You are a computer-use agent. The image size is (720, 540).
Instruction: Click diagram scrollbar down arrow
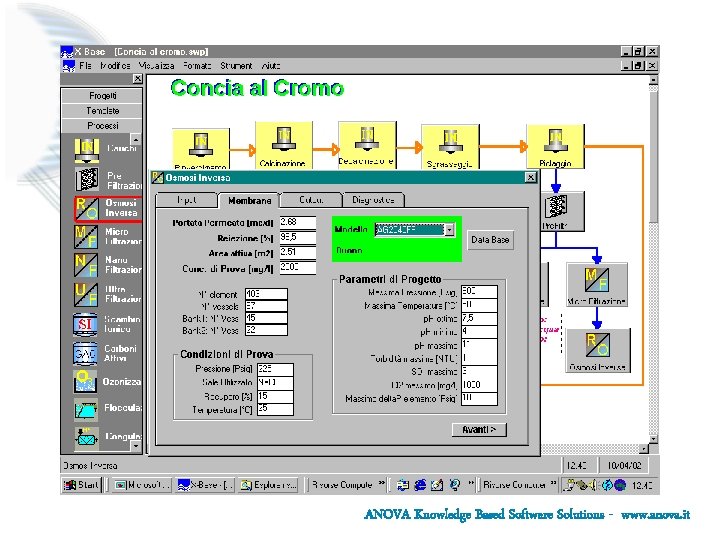click(653, 439)
